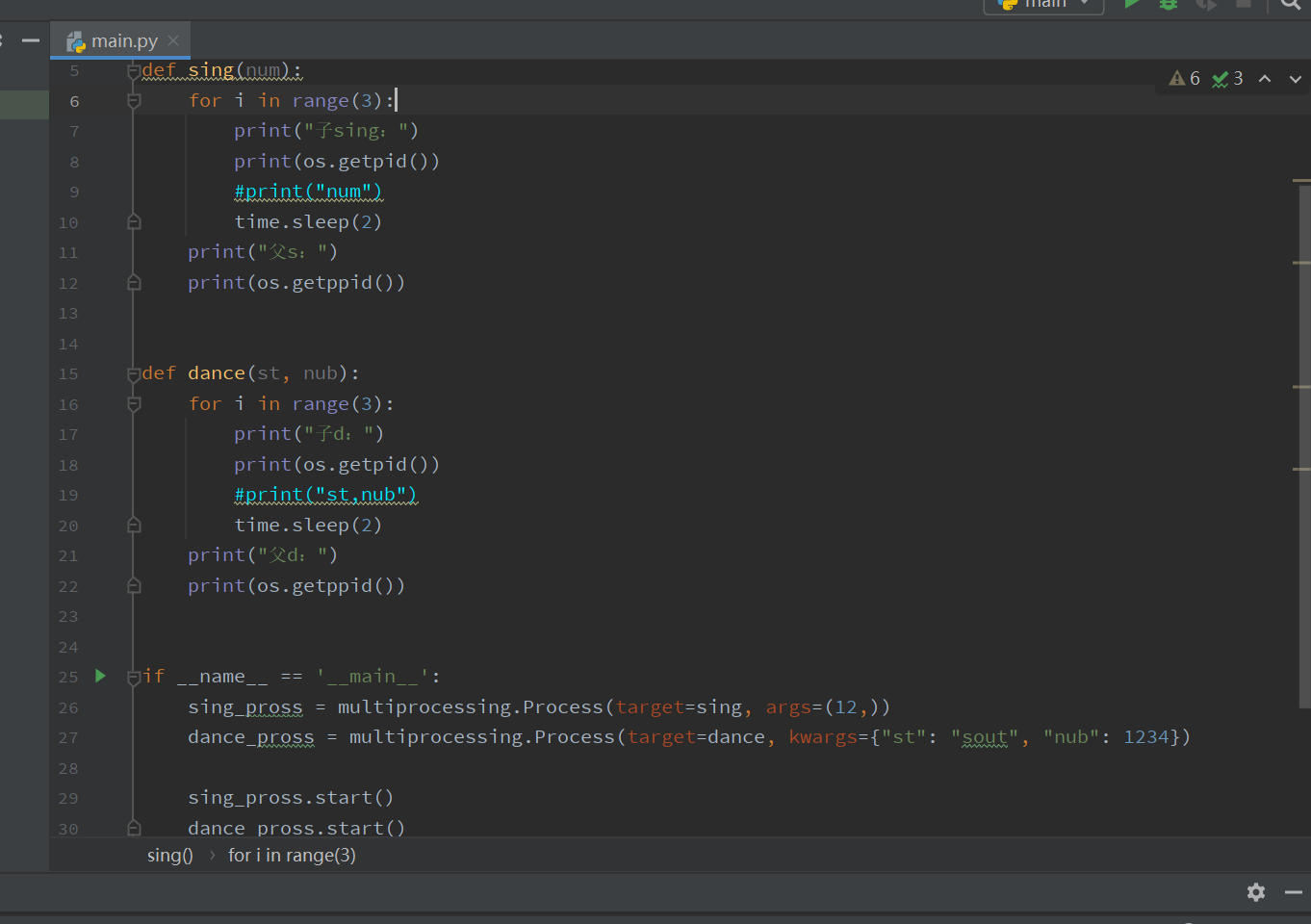The width and height of the screenshot is (1311, 924).
Task: Click 'args' keyword on line 26
Action: 788,707
